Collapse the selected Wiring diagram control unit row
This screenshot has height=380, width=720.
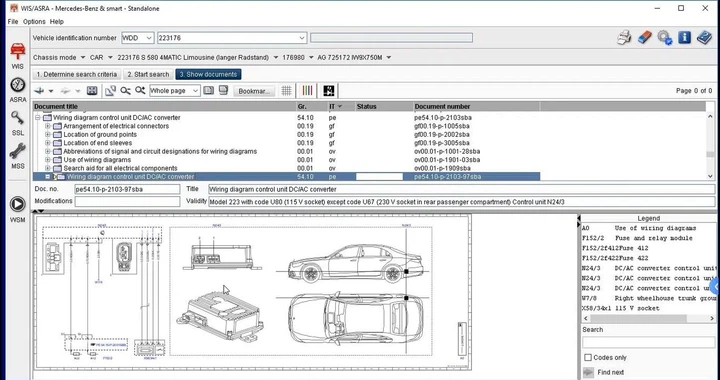tap(48, 177)
